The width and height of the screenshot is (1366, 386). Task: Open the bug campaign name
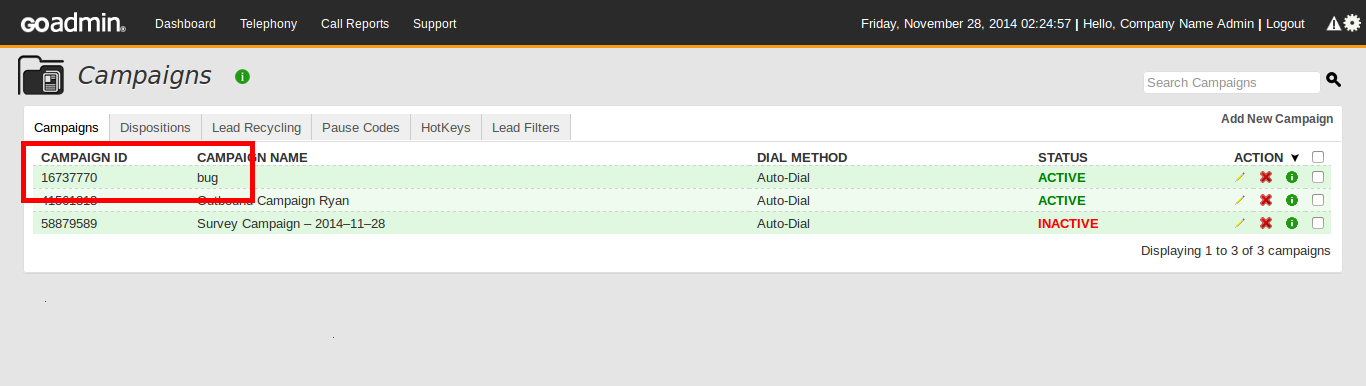(x=207, y=177)
